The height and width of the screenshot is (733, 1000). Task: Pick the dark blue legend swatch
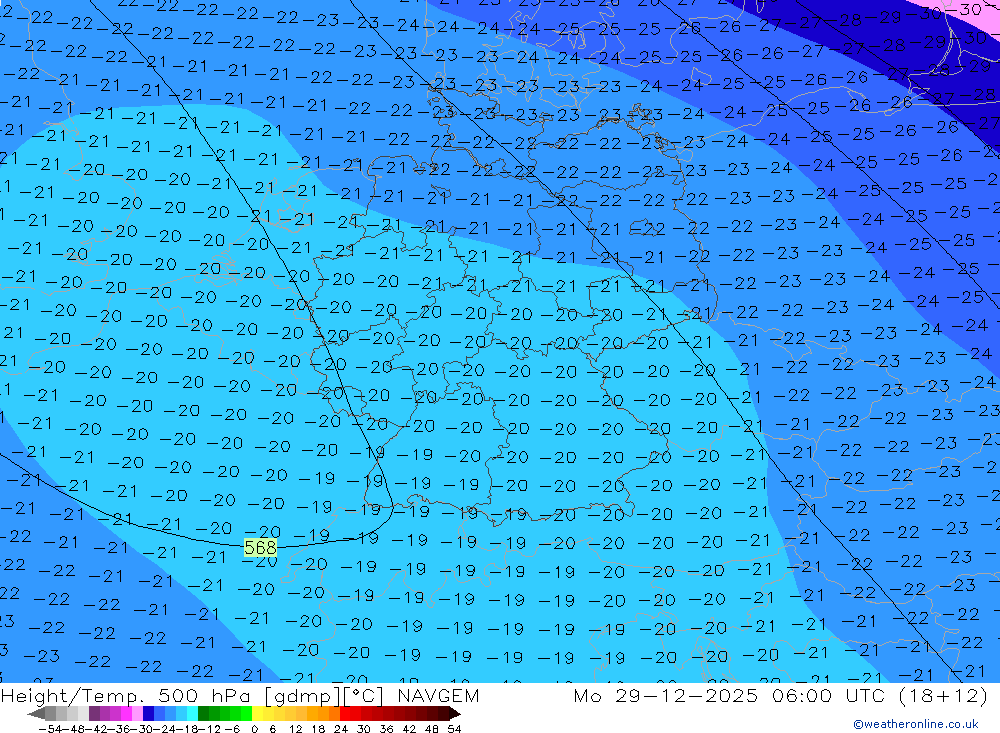click(x=149, y=714)
